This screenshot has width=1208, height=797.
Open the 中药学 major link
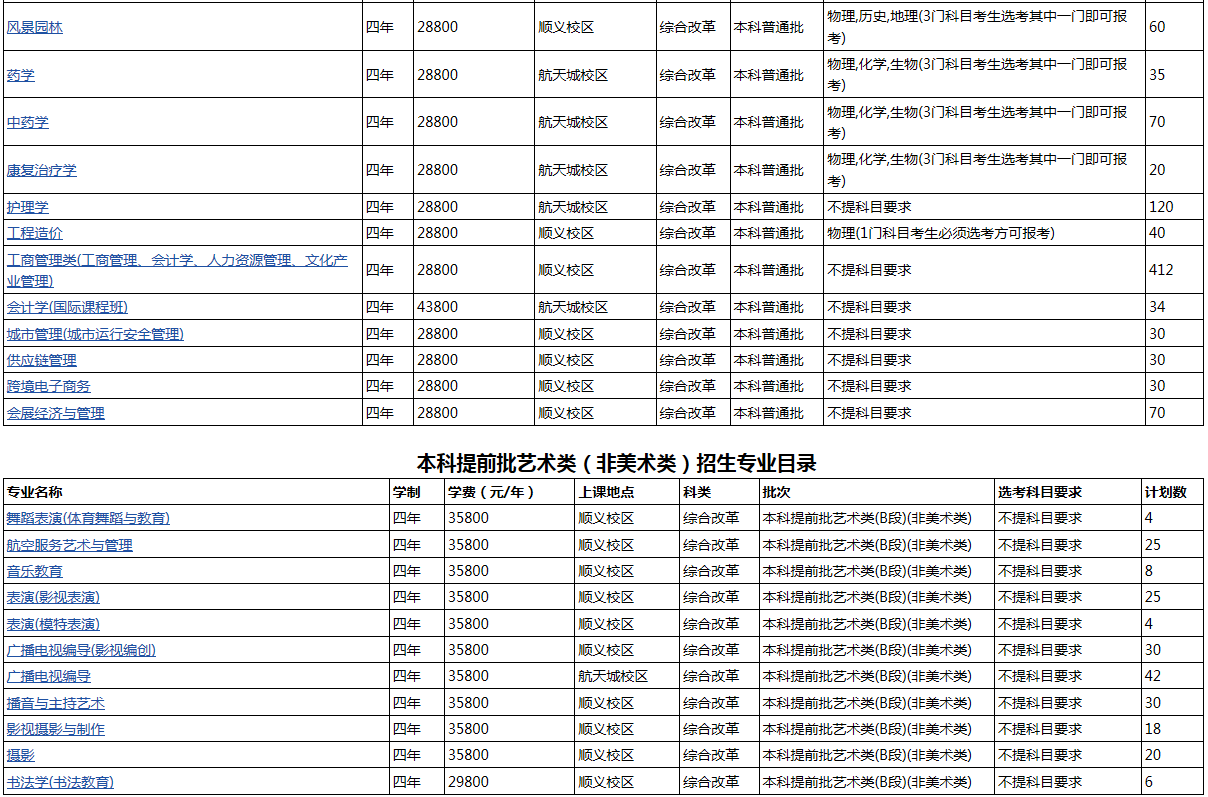tap(28, 122)
